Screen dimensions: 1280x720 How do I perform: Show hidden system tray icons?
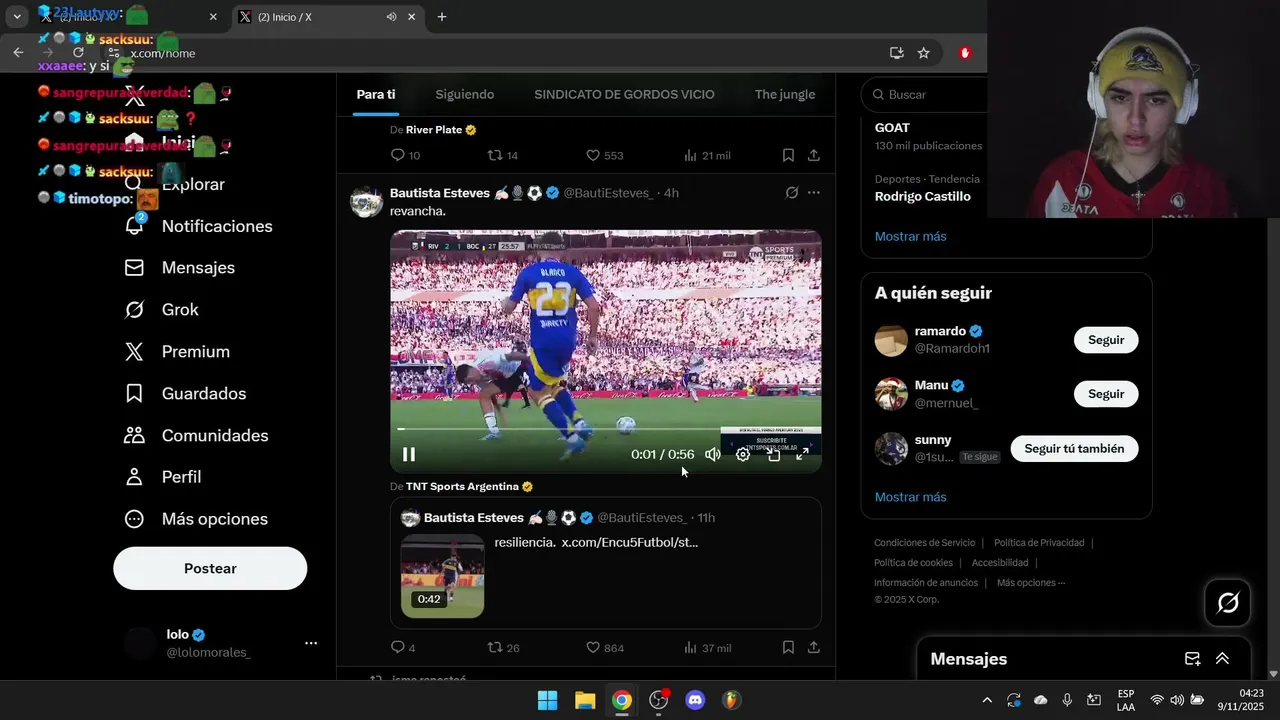click(x=987, y=700)
